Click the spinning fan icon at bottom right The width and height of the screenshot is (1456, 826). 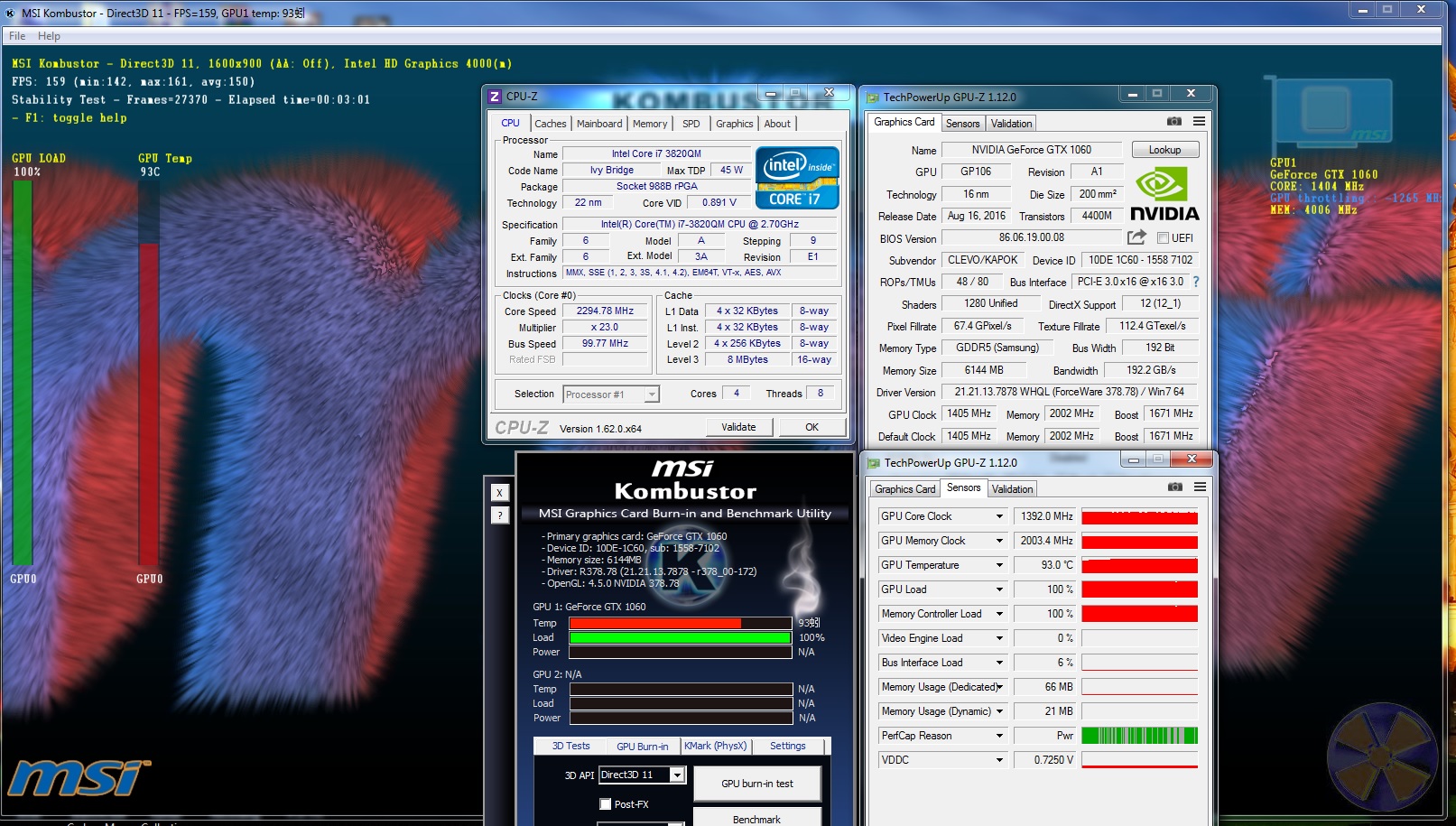1381,757
